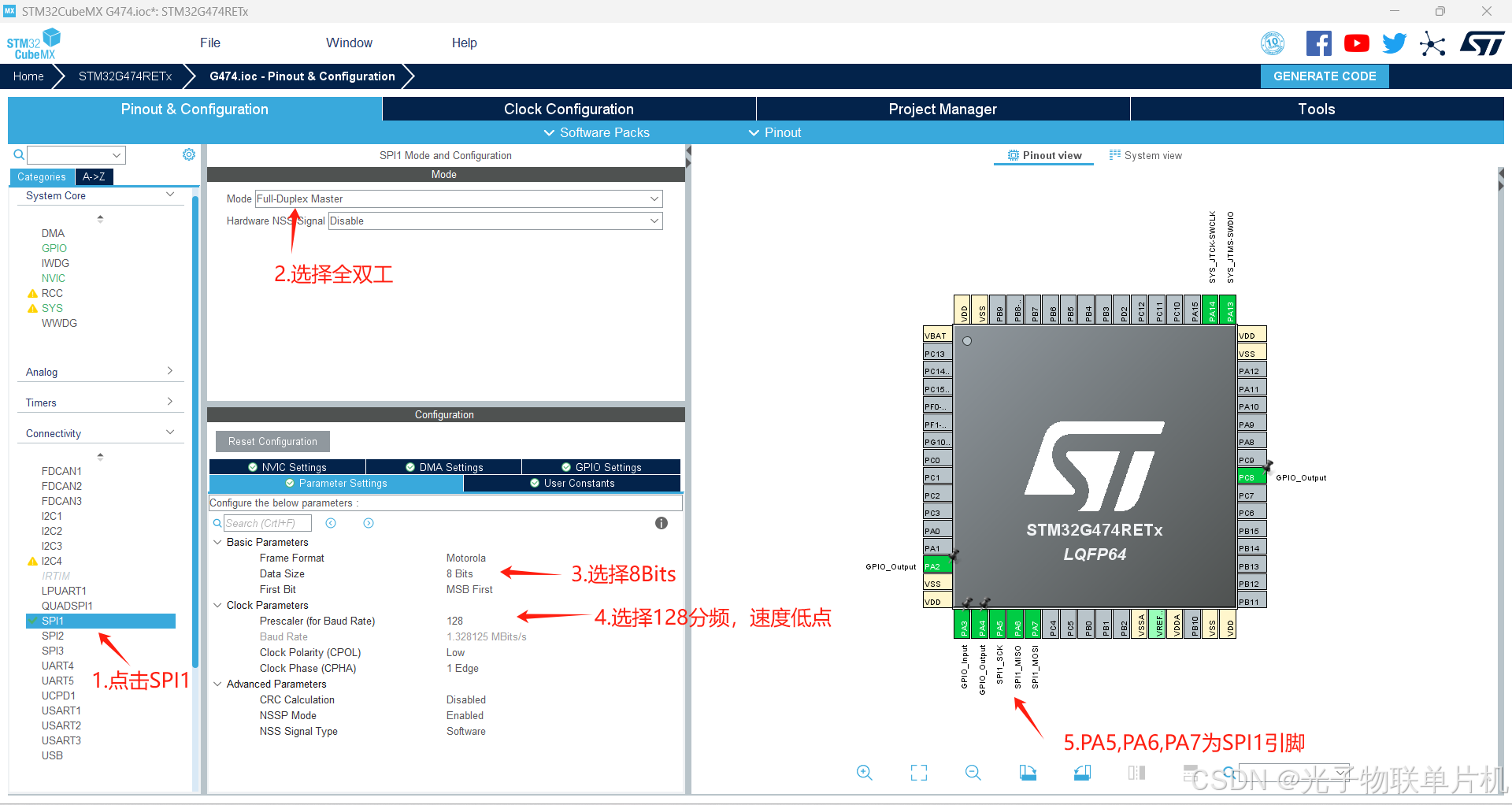Open the Software Packs dropdown
This screenshot has height=805, width=1512.
[597, 132]
